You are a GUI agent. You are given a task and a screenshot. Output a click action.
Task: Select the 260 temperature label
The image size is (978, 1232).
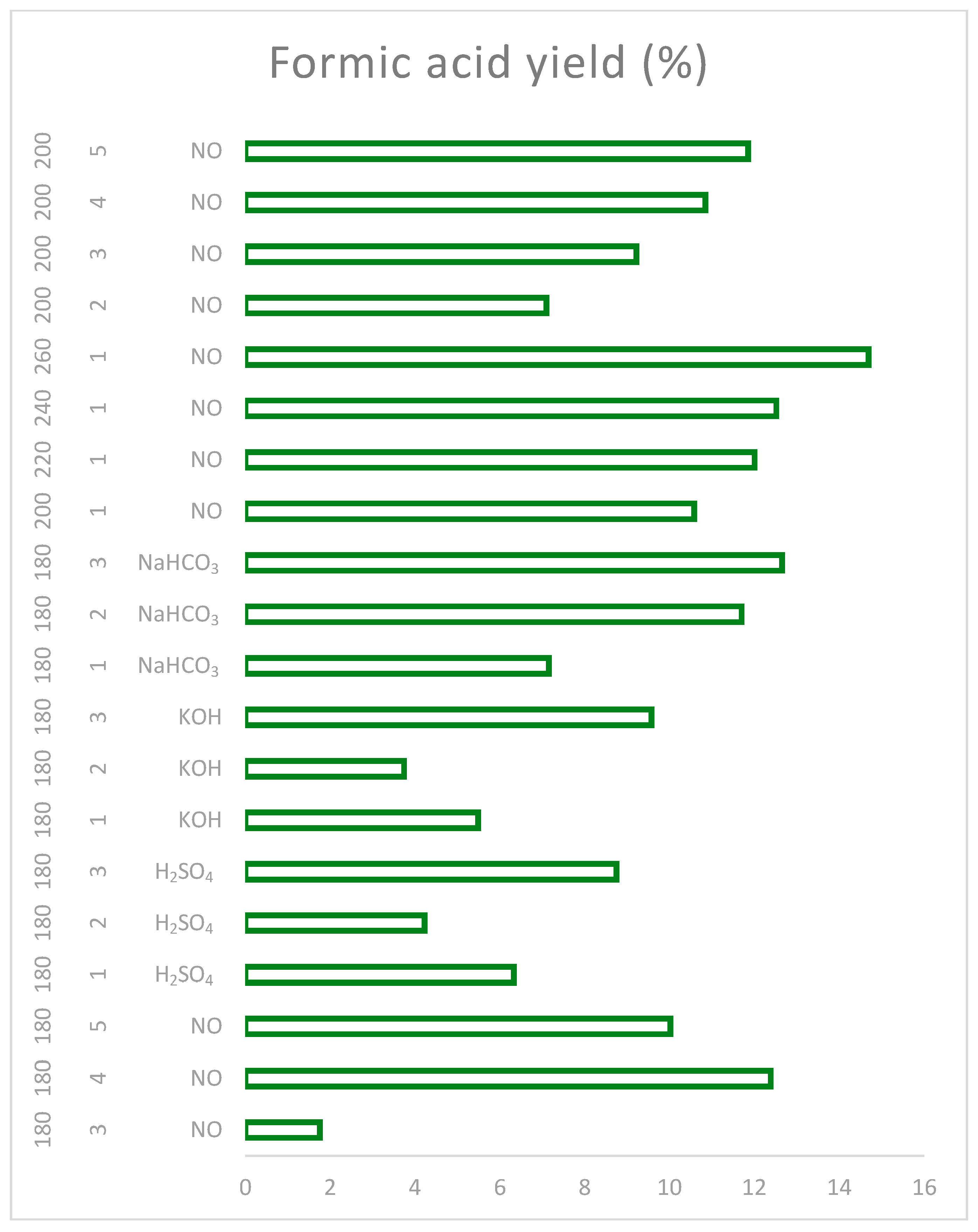tap(43, 356)
